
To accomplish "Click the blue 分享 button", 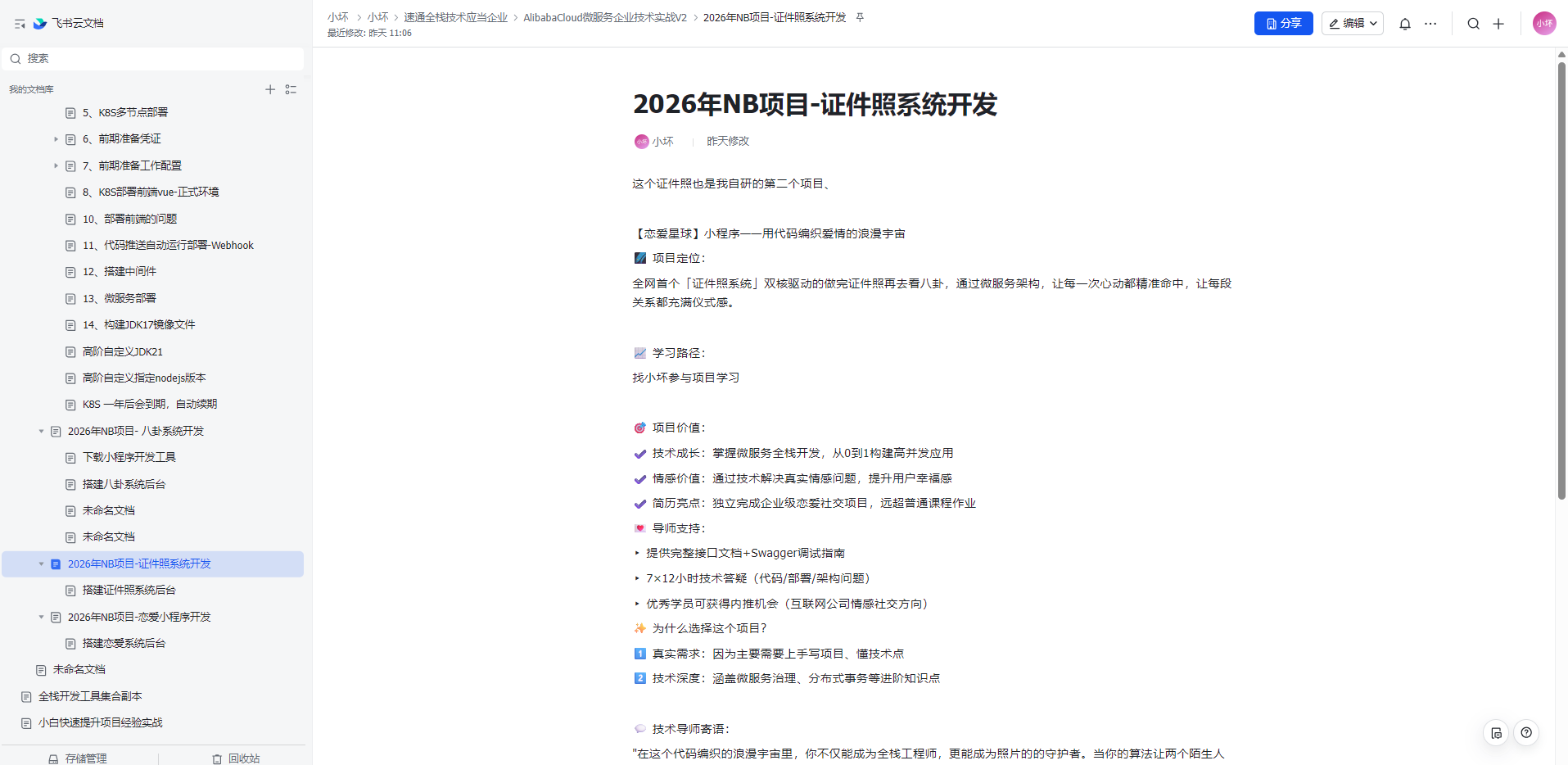I will (1283, 24).
